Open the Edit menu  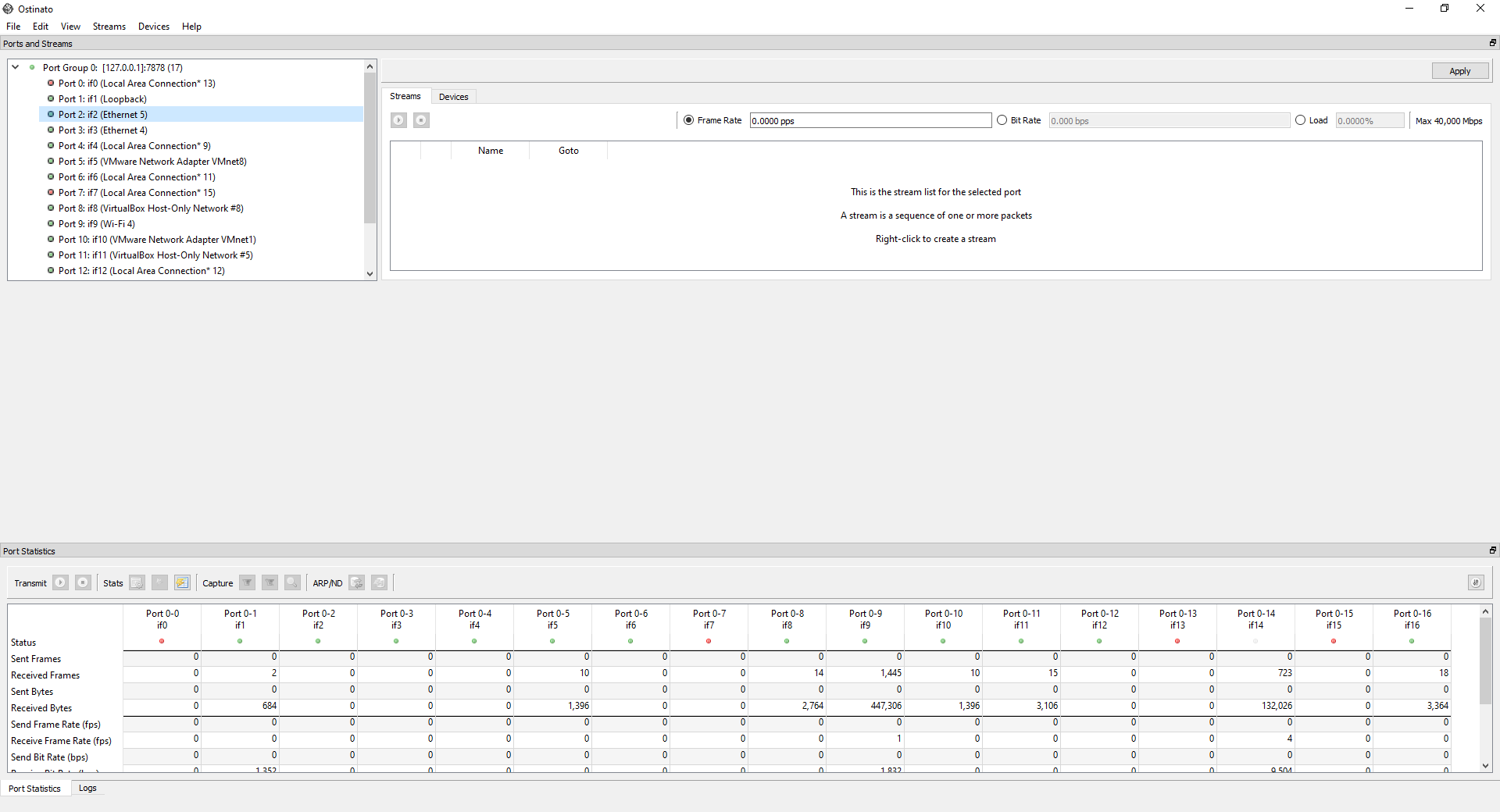(x=41, y=27)
